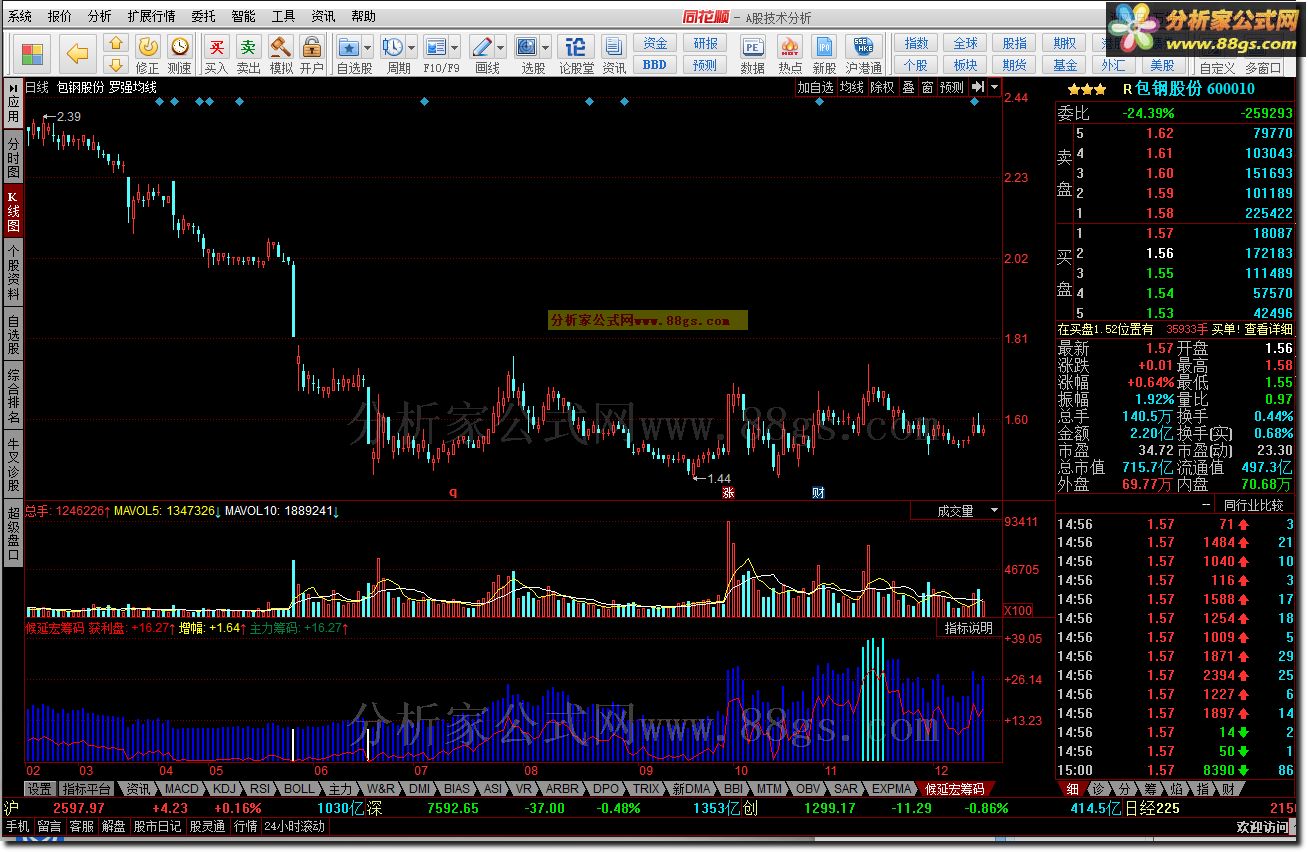Open the 资讯 news document icon

pos(614,46)
